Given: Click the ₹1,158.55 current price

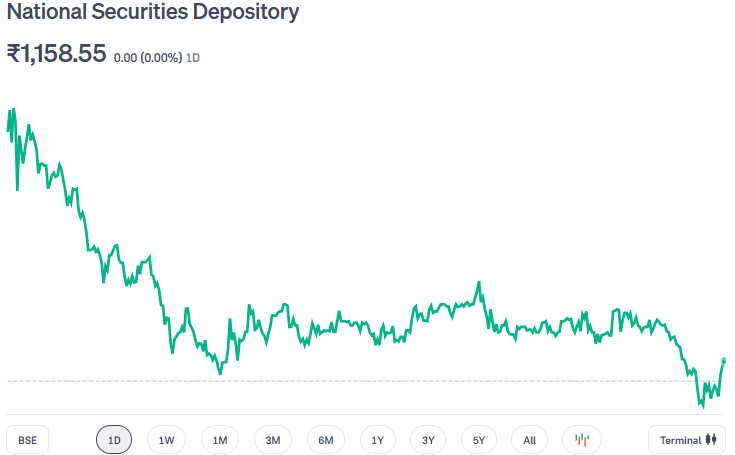Looking at the screenshot, I should tap(57, 54).
